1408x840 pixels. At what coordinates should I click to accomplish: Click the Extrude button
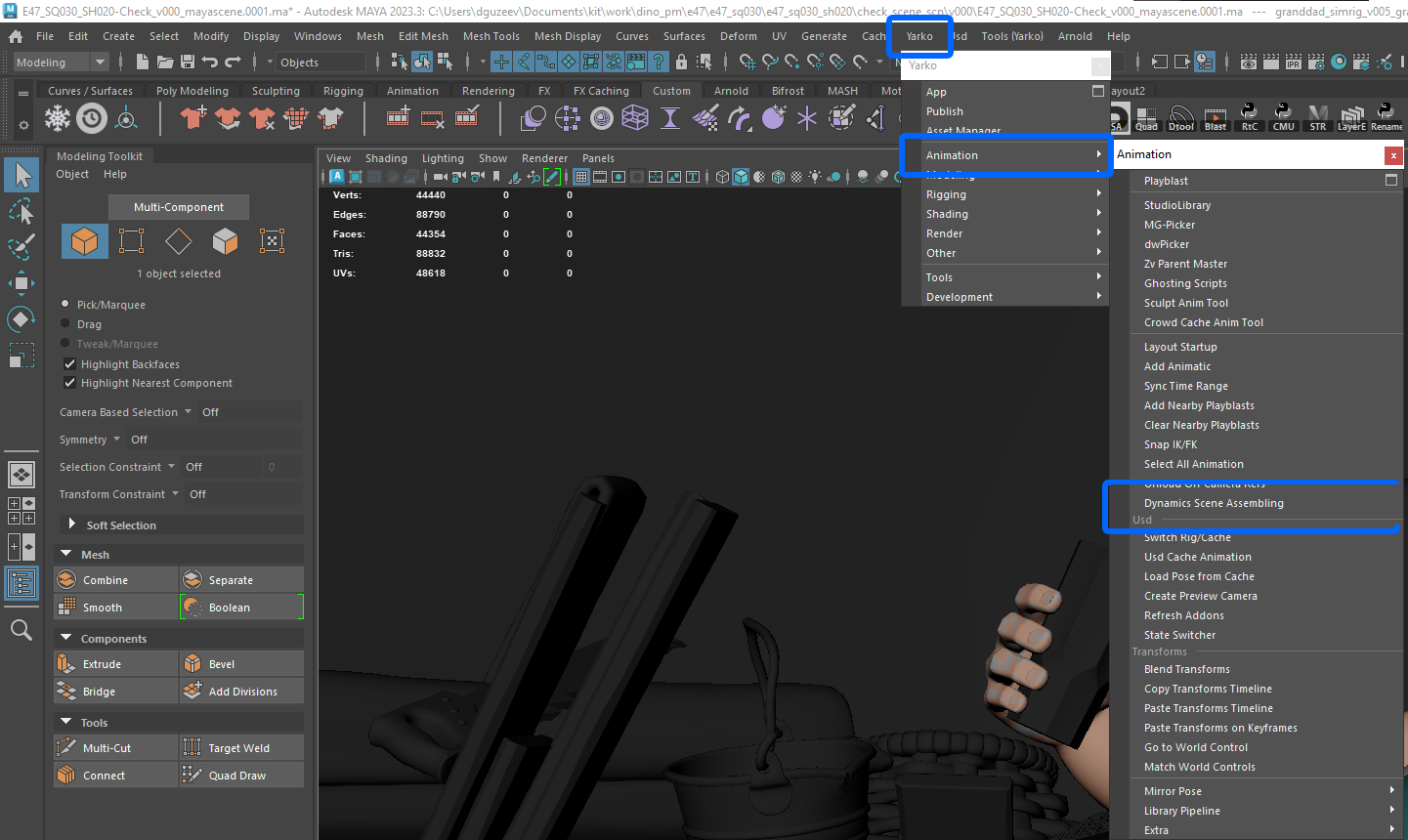click(115, 664)
